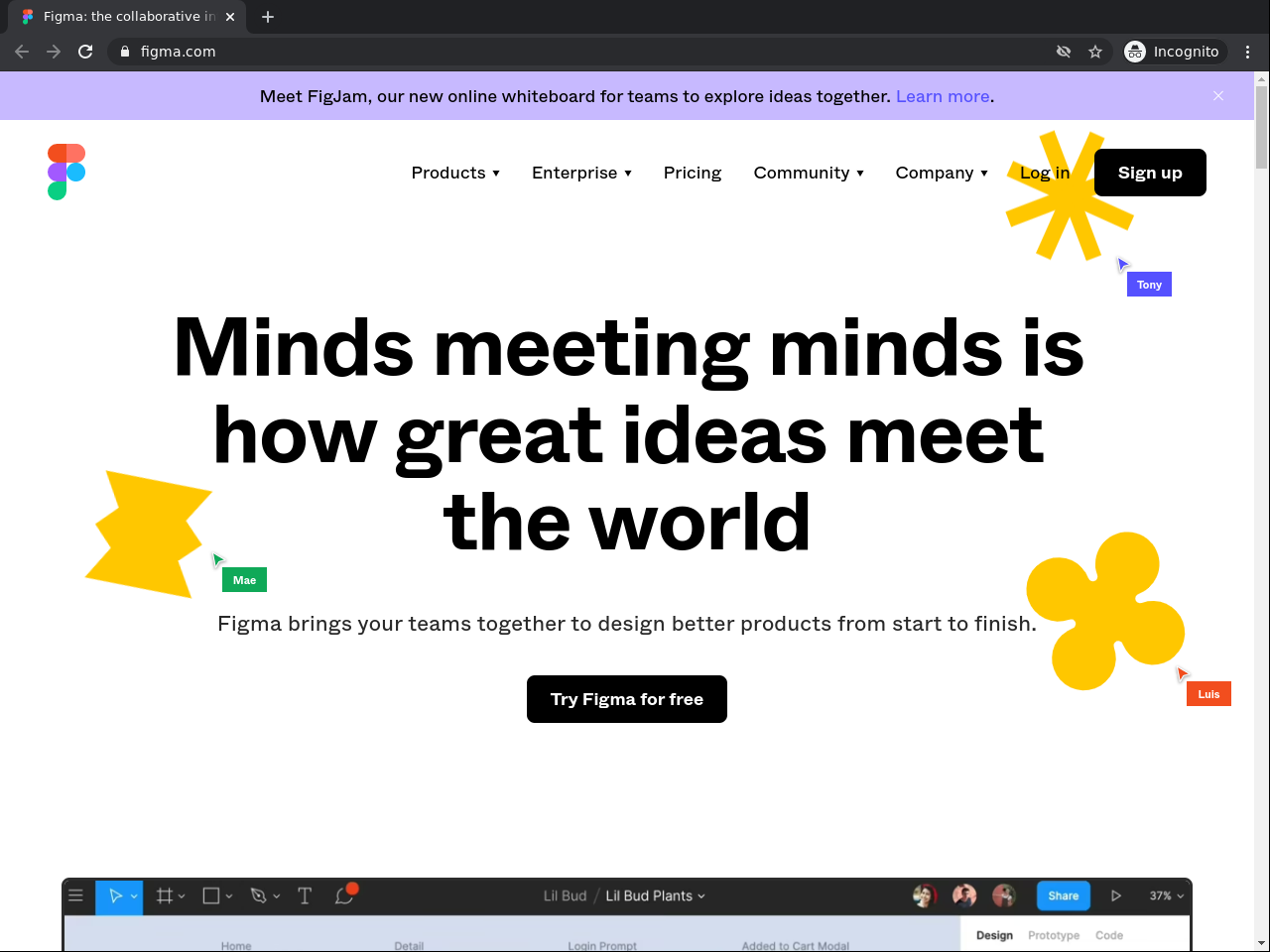Open a new browser tab
The height and width of the screenshot is (952, 1270).
[268, 17]
